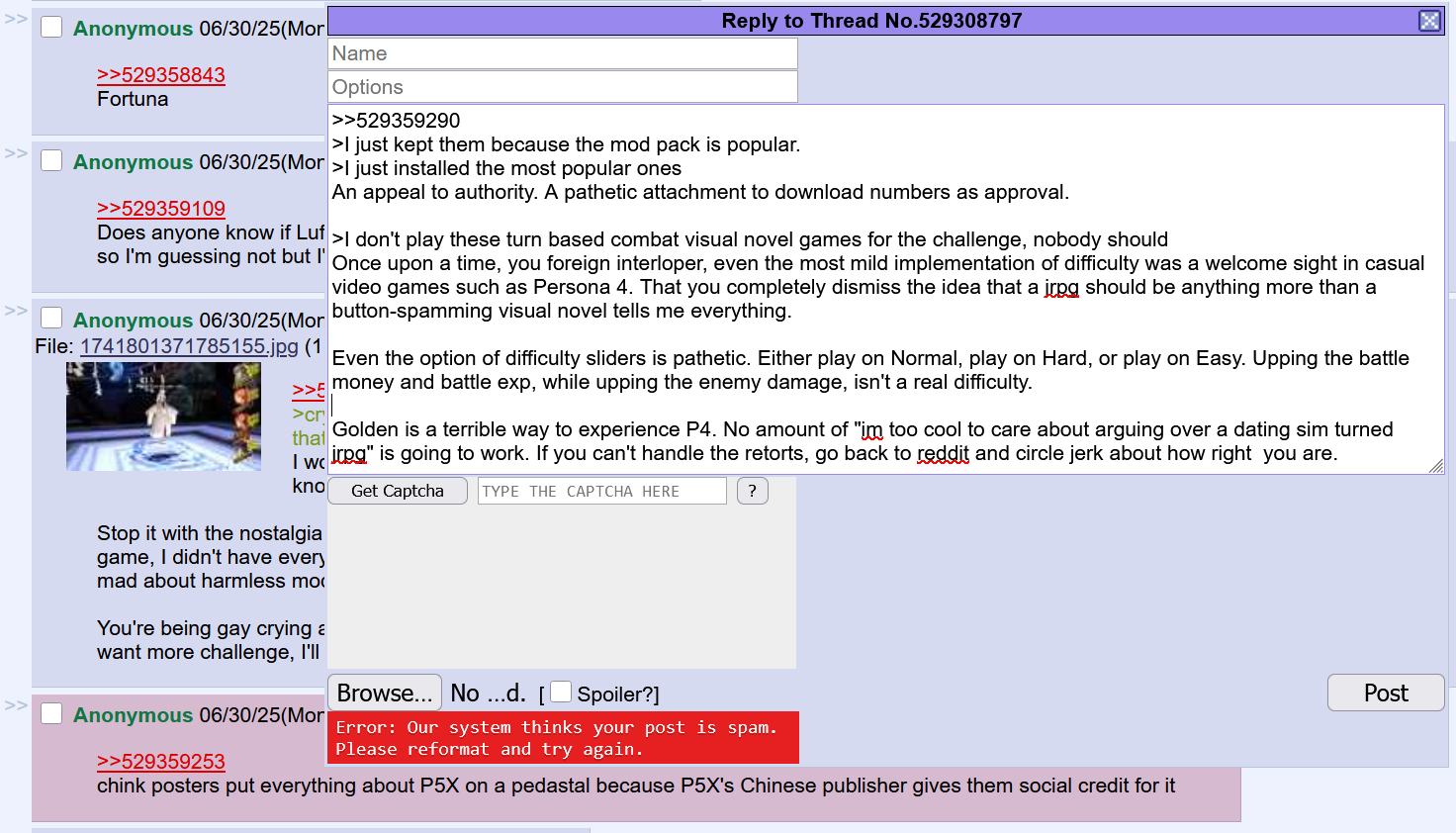This screenshot has height=833, width=1456.
Task: Click the spam error message banner
Action: [x=563, y=738]
